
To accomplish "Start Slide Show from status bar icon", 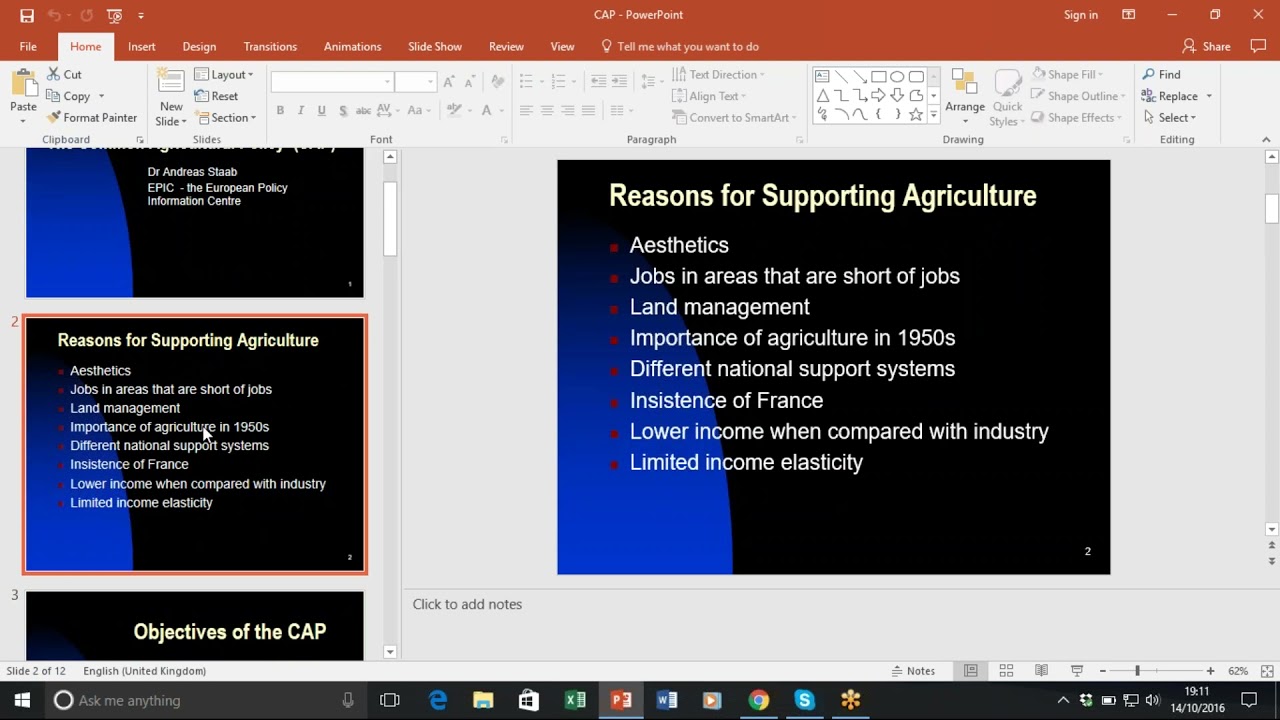I will (x=1077, y=671).
